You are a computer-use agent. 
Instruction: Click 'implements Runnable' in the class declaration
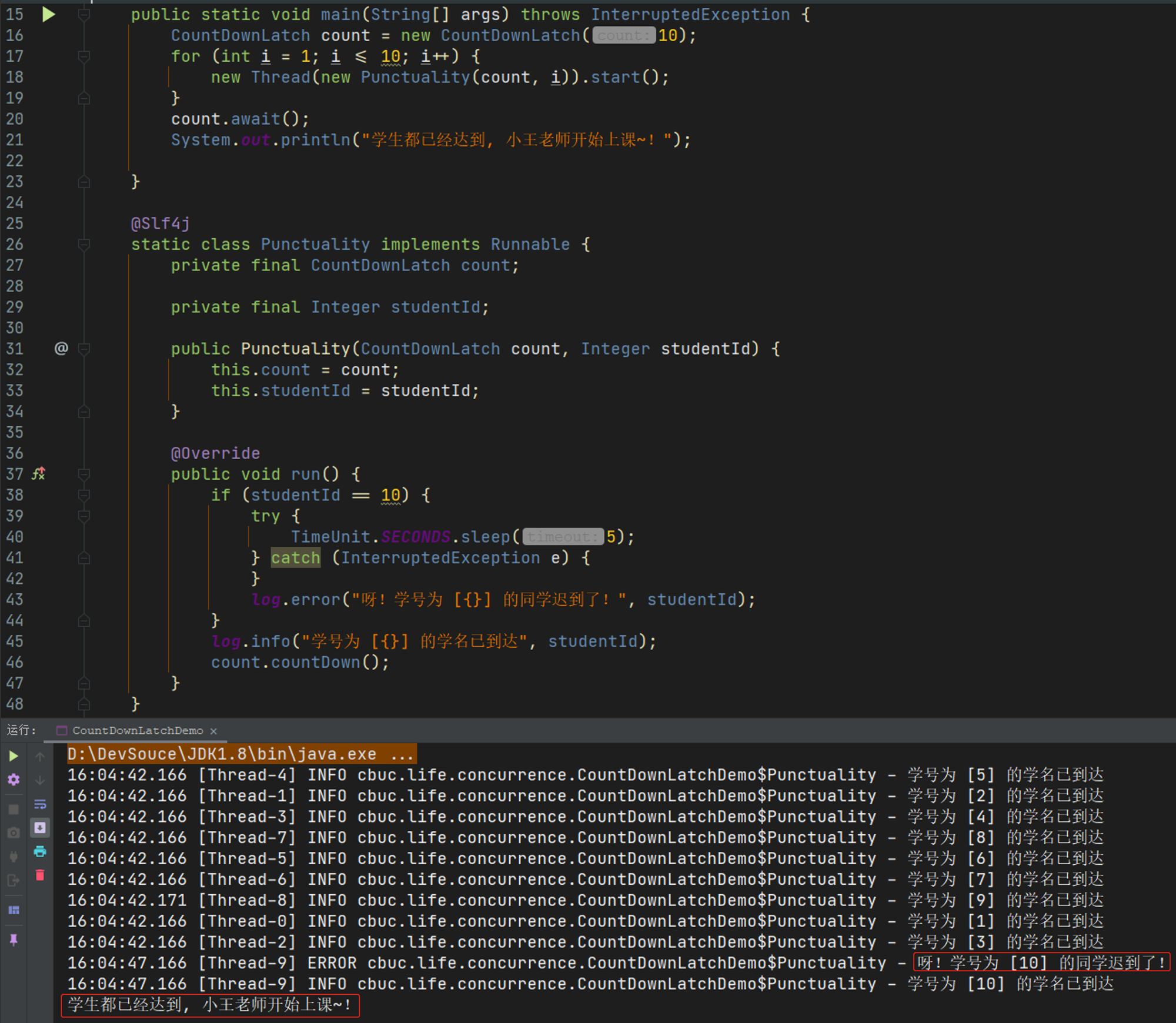tap(475, 245)
